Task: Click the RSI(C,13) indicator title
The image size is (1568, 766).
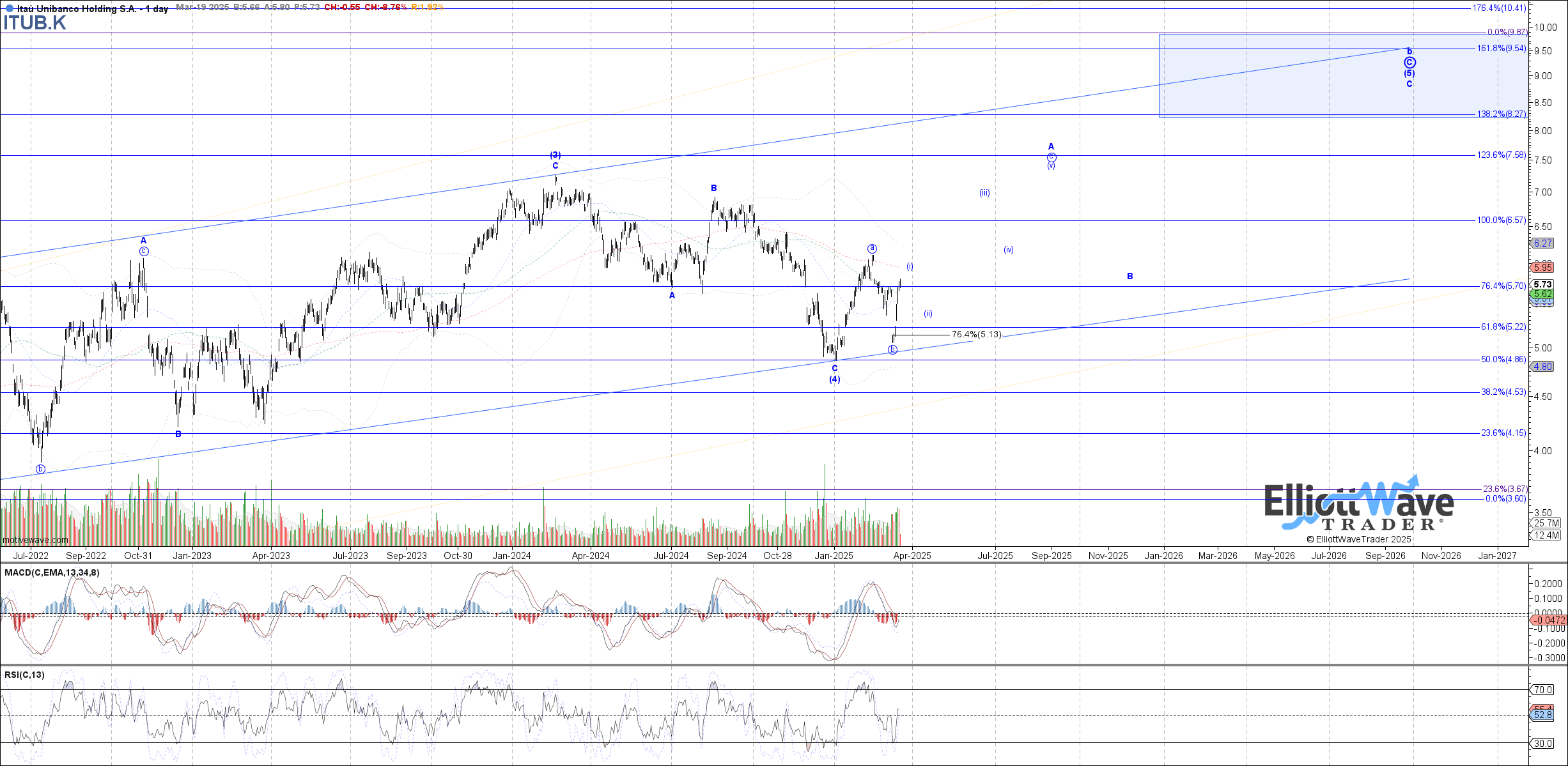Action: click(24, 675)
